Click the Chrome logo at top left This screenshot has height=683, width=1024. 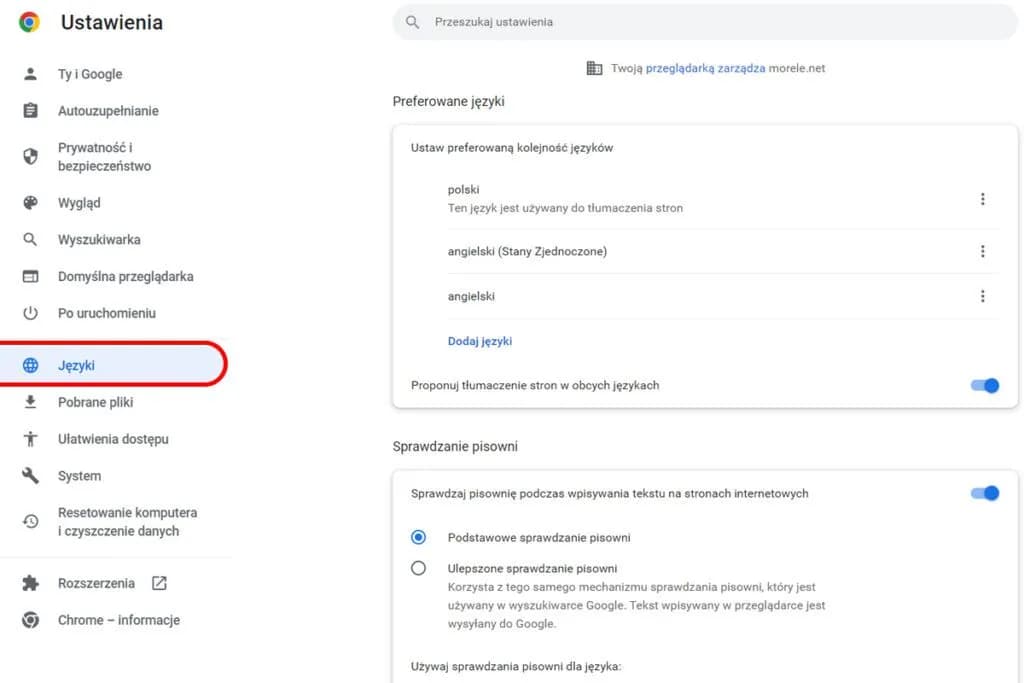click(x=27, y=20)
